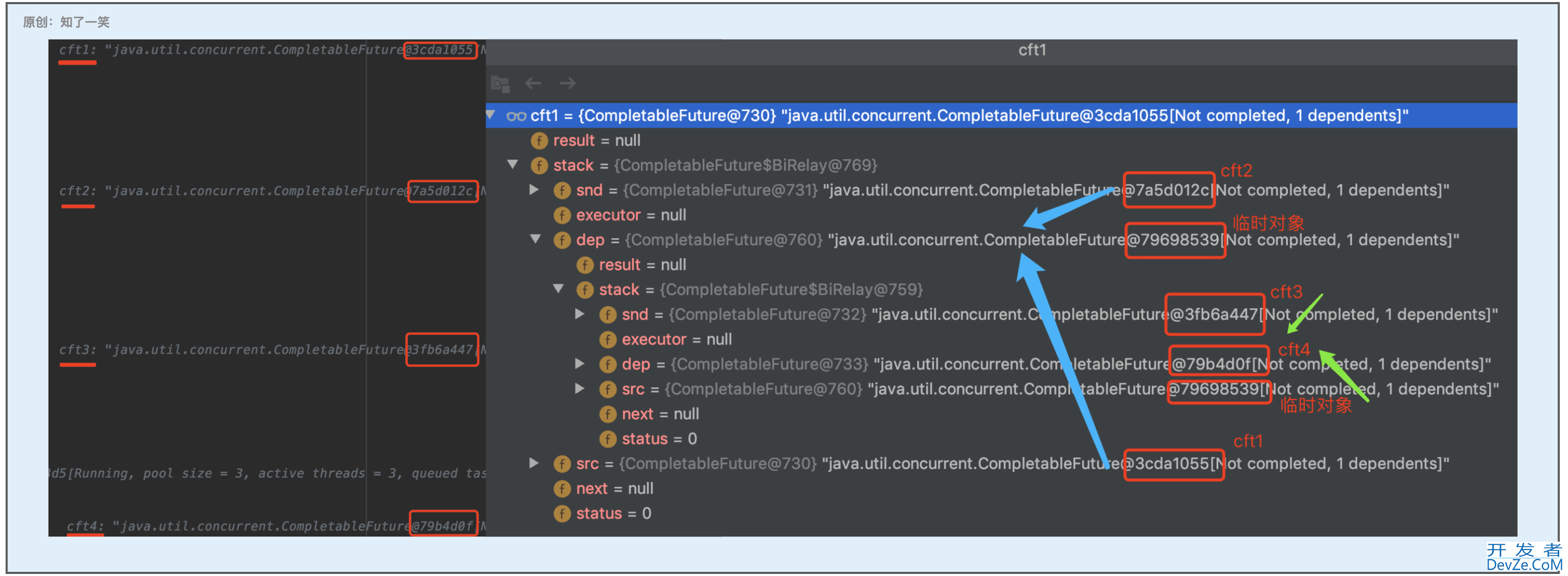
Task: Select the bottom 'status = 0' row
Action: point(1001,514)
